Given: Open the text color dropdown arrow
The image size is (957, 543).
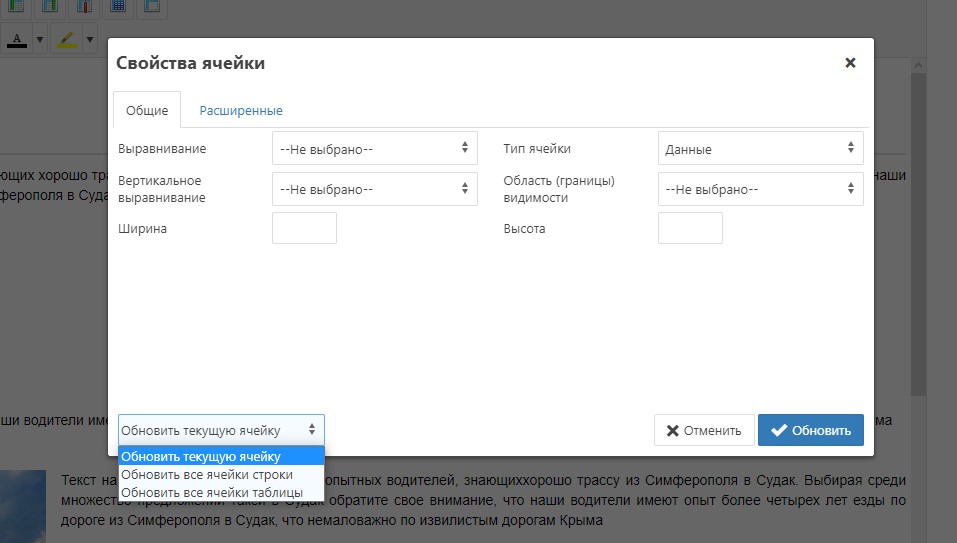Looking at the screenshot, I should (40, 40).
